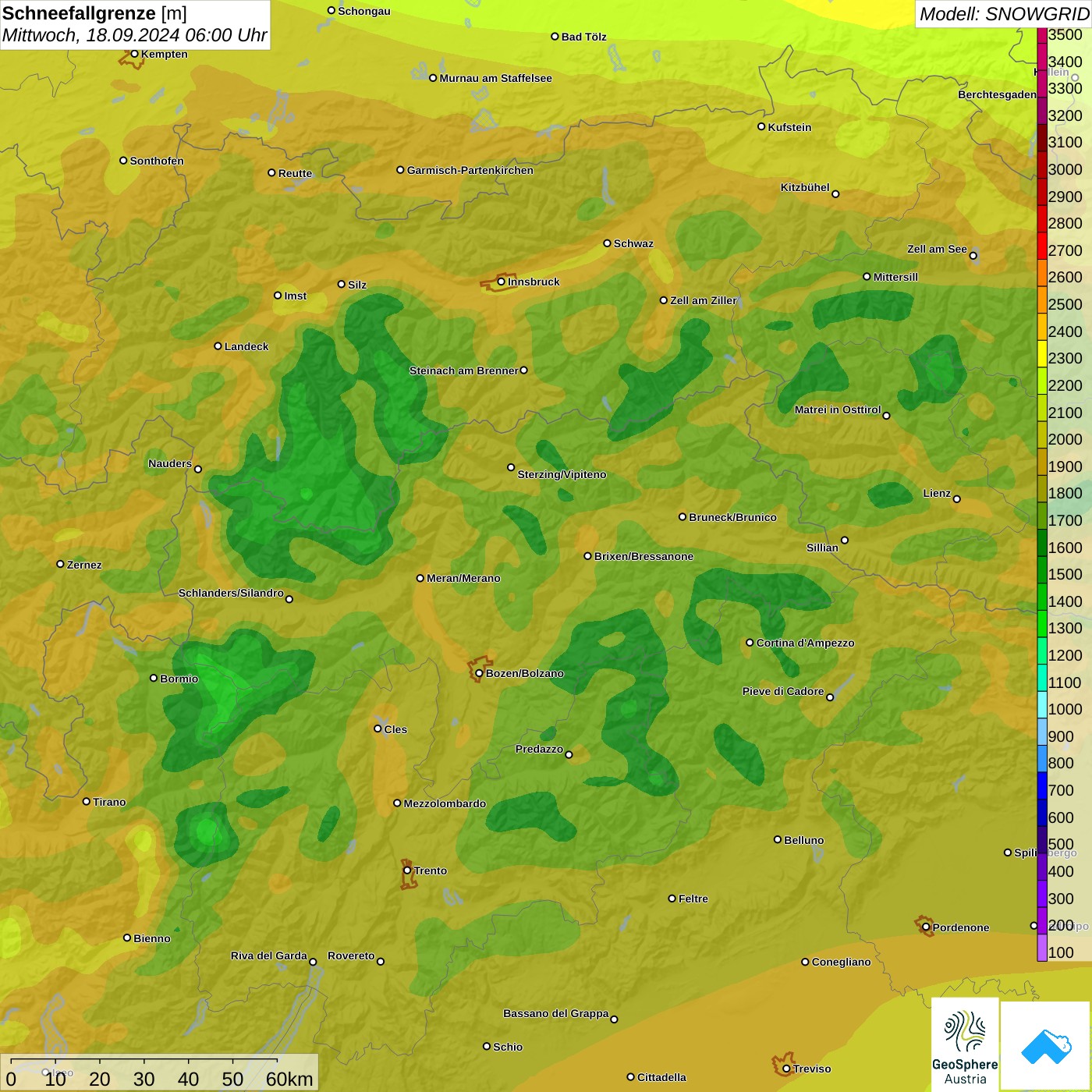The height and width of the screenshot is (1092, 1092).
Task: Select the "Bassano del Grappa" label
Action: point(556,1013)
